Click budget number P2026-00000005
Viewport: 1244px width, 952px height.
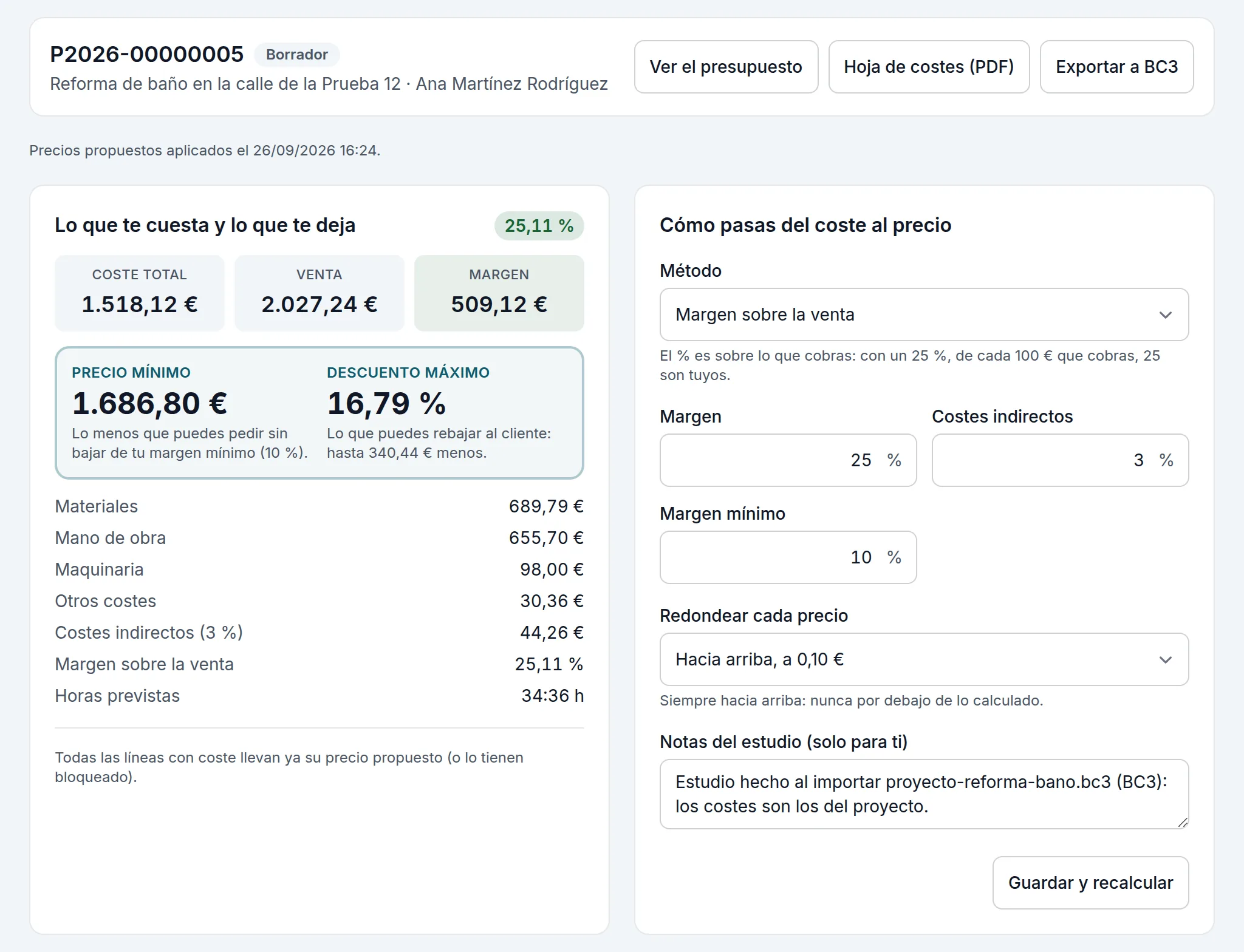(x=146, y=54)
